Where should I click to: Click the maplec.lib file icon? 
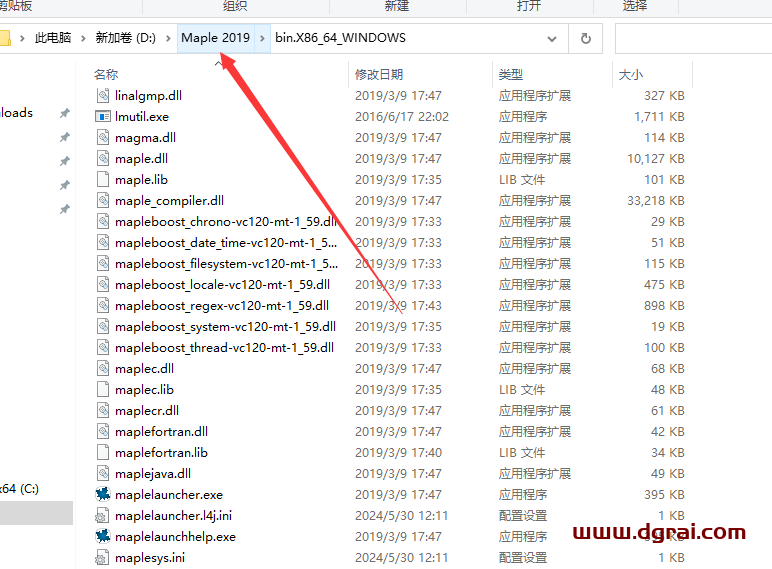point(103,389)
